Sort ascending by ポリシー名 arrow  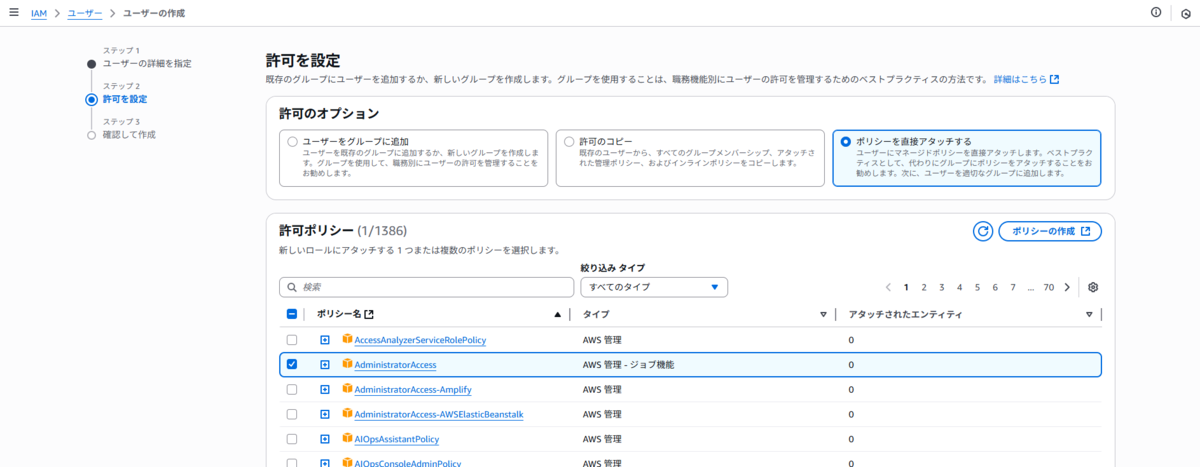coord(558,314)
